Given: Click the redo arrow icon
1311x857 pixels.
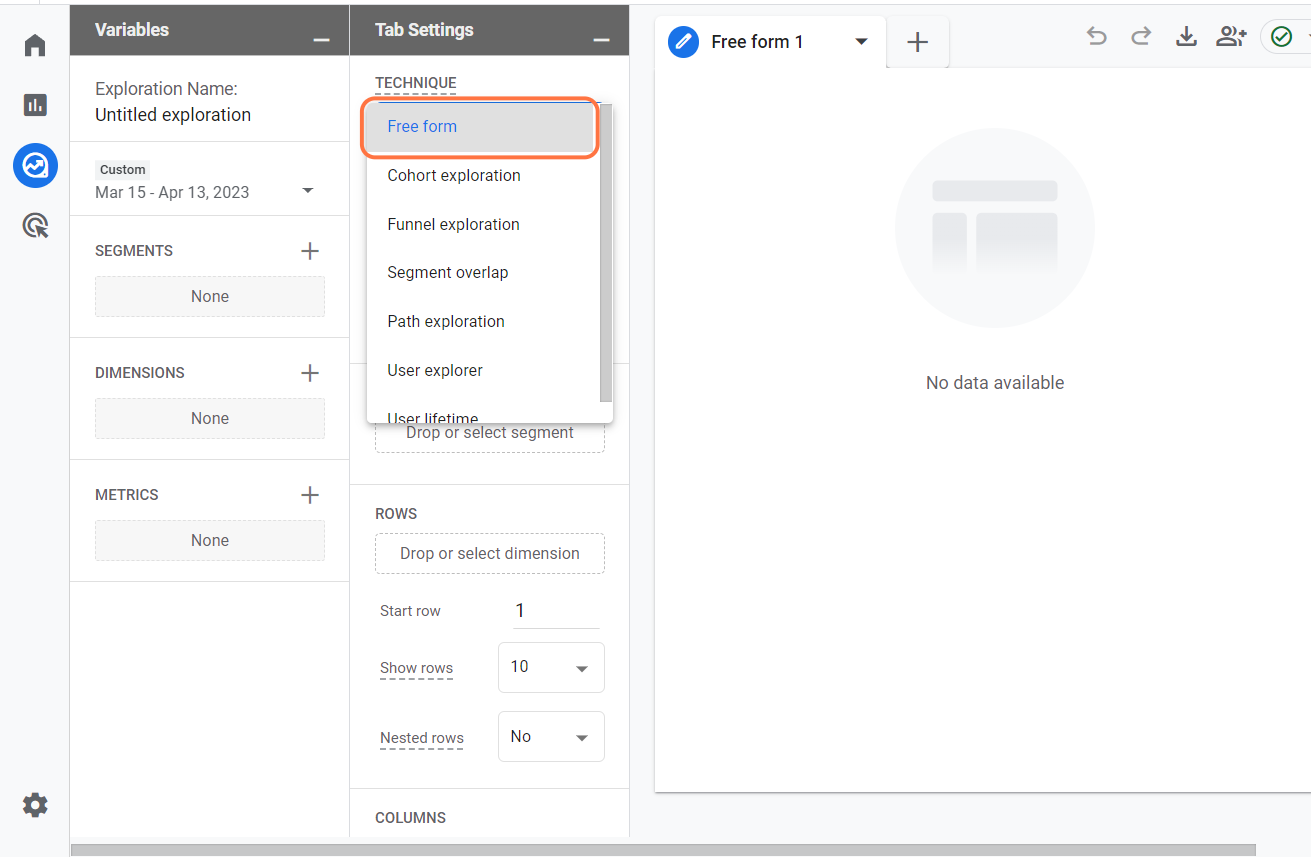Looking at the screenshot, I should pyautogui.click(x=1141, y=37).
